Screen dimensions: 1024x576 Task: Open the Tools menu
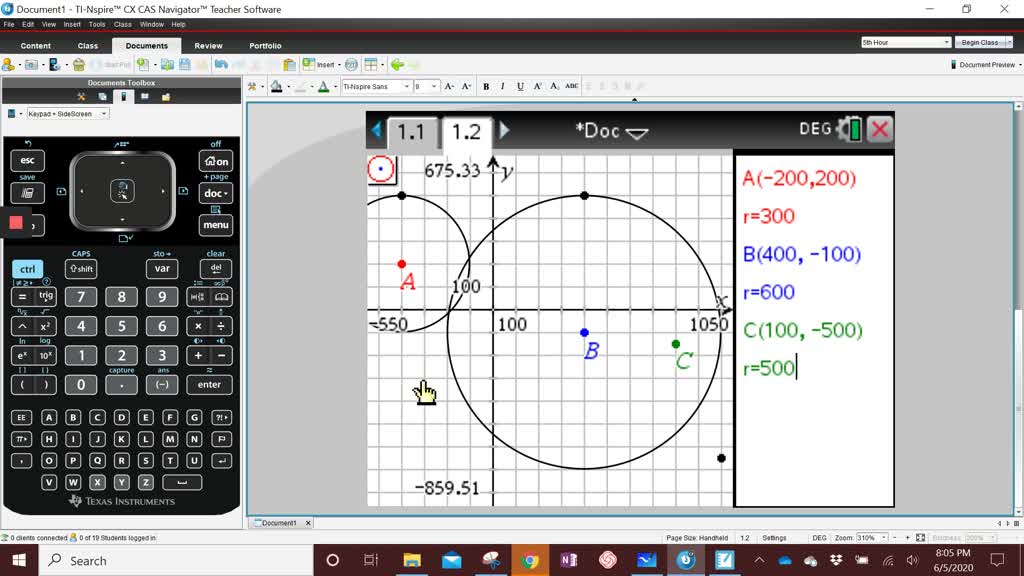(x=97, y=24)
